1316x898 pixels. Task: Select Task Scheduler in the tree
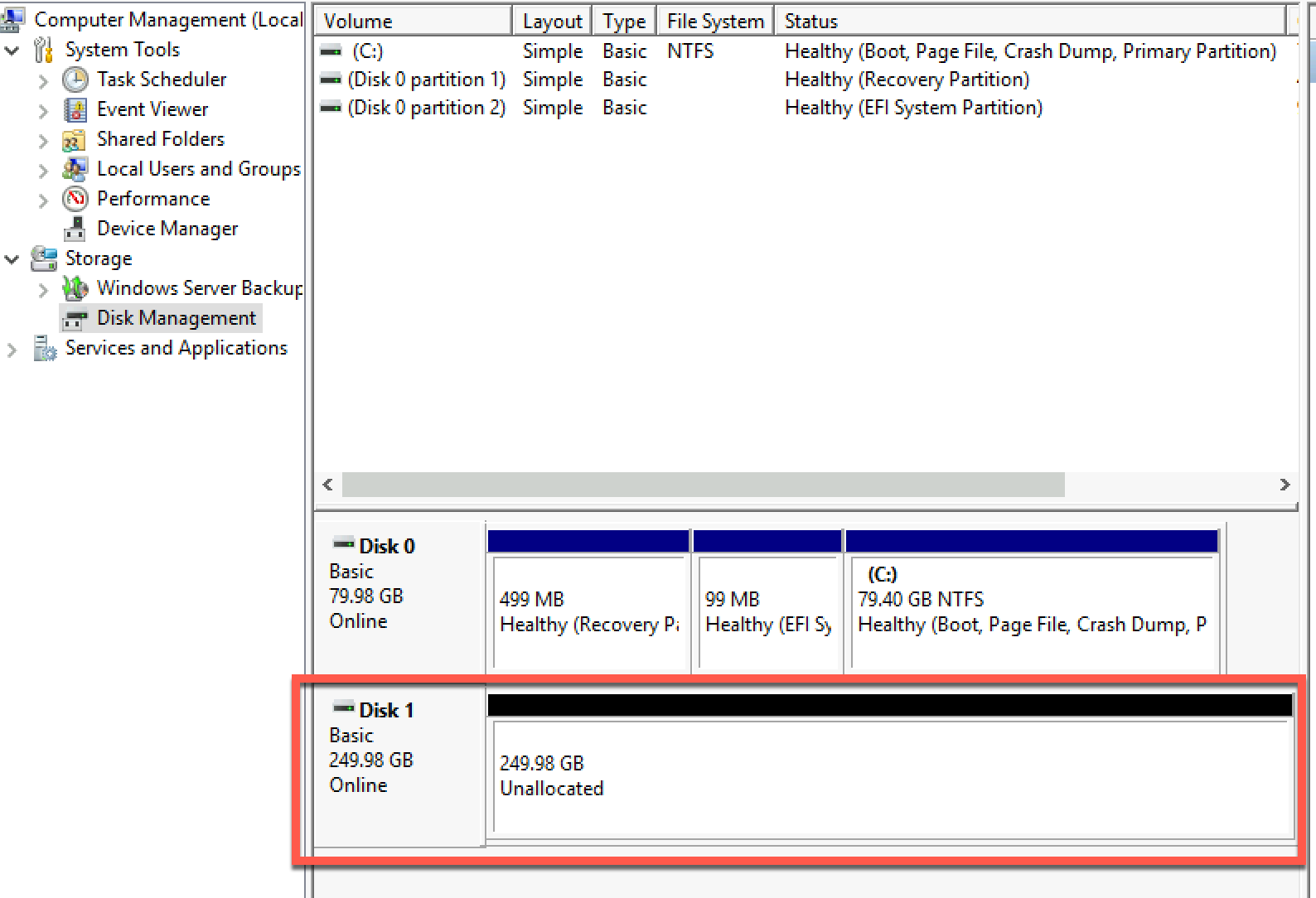[x=162, y=80]
